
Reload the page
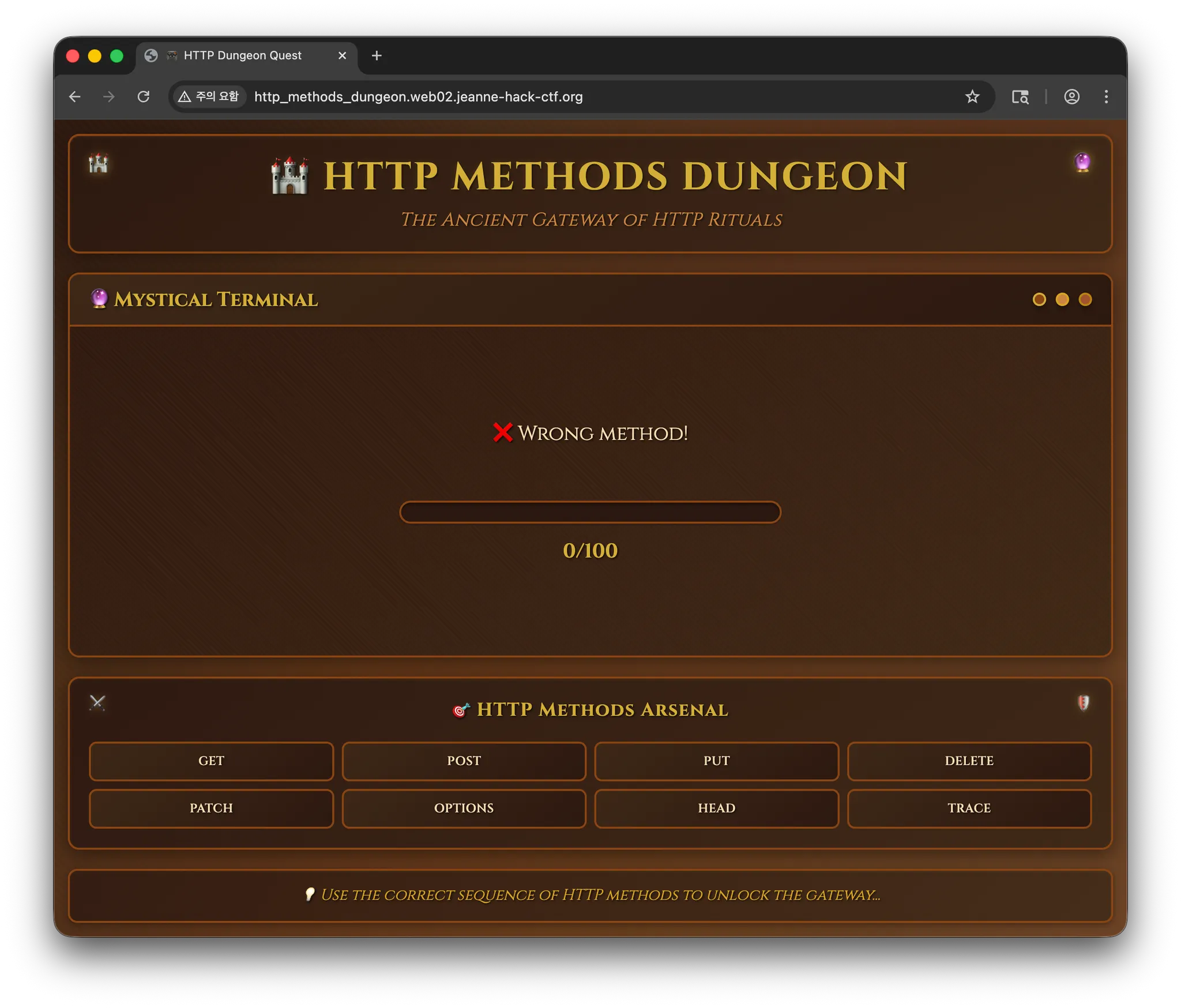coord(144,97)
